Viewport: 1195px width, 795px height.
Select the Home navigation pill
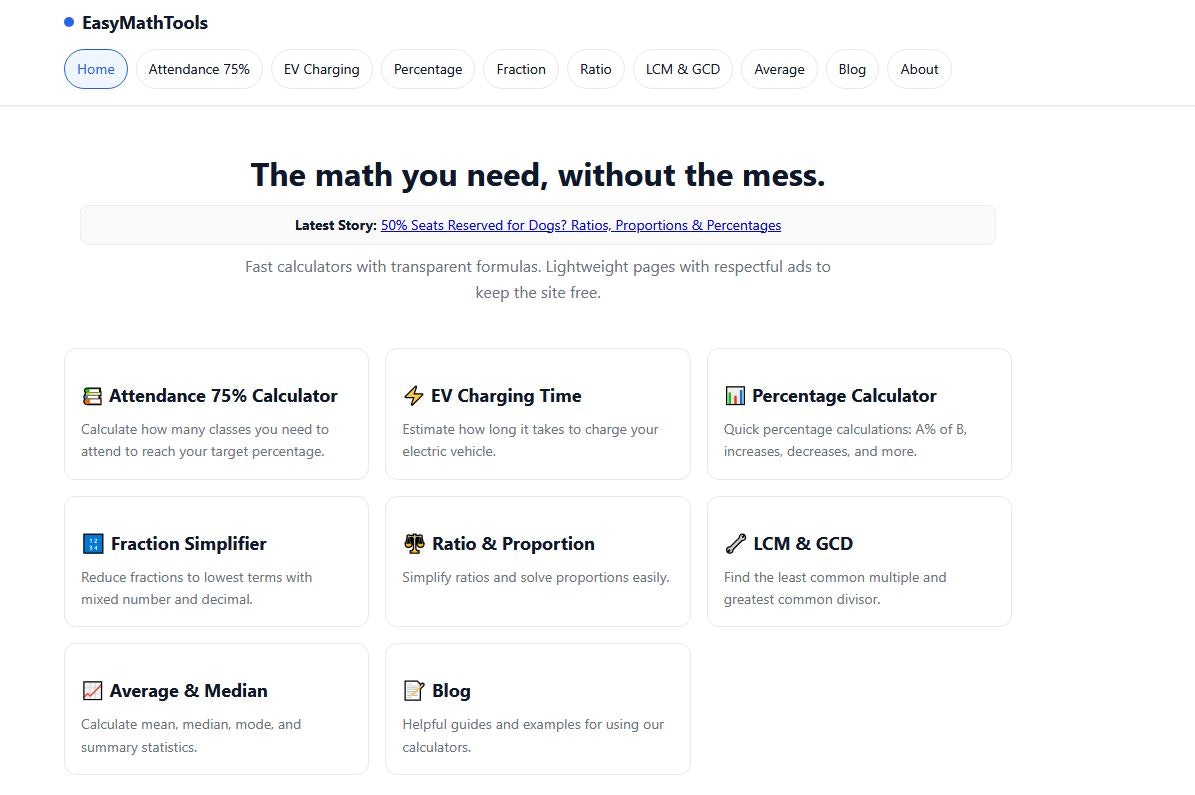click(95, 69)
